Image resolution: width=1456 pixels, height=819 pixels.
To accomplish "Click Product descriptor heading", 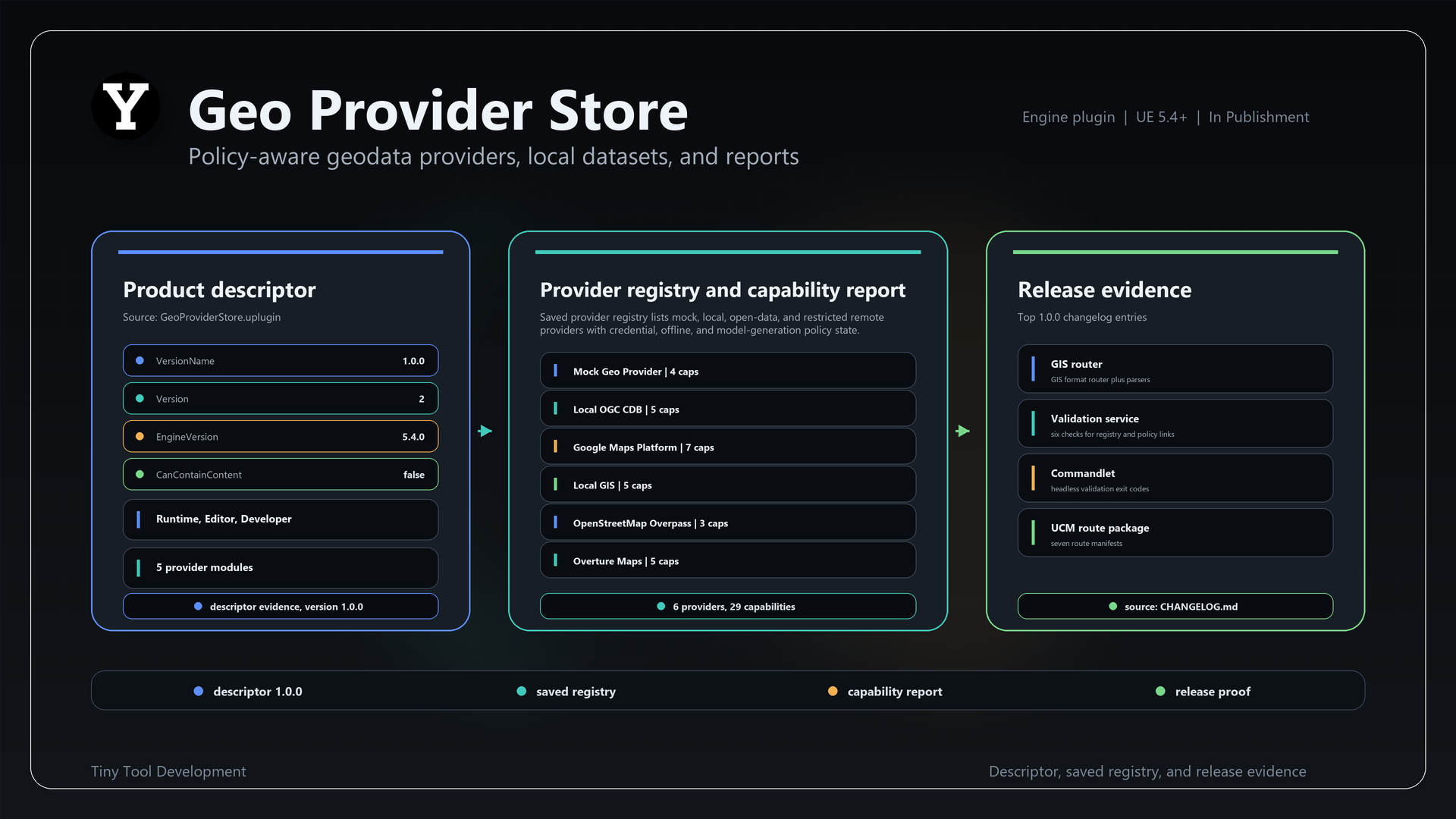I will pyautogui.click(x=219, y=290).
